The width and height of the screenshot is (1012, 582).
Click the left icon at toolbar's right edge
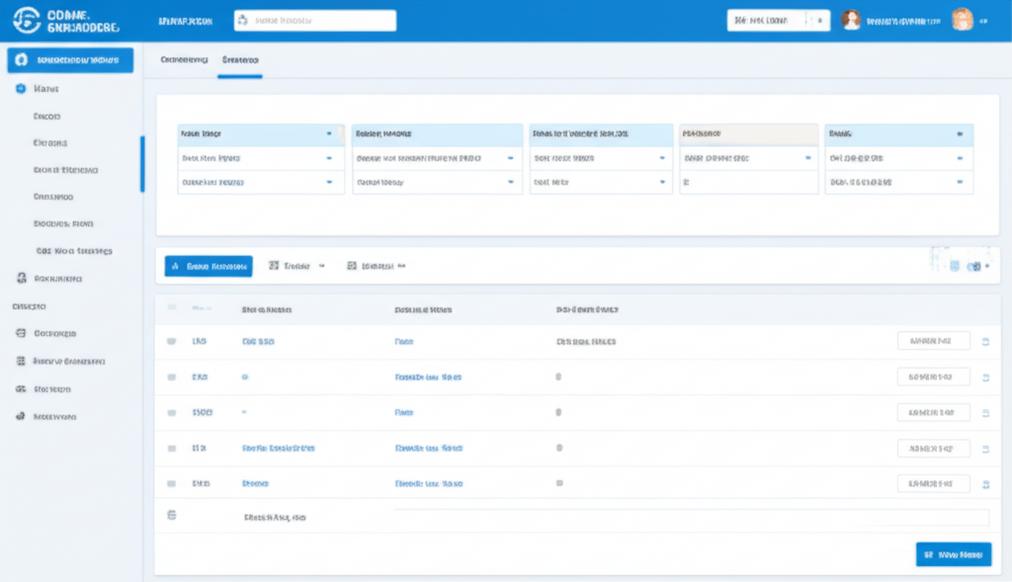954,266
